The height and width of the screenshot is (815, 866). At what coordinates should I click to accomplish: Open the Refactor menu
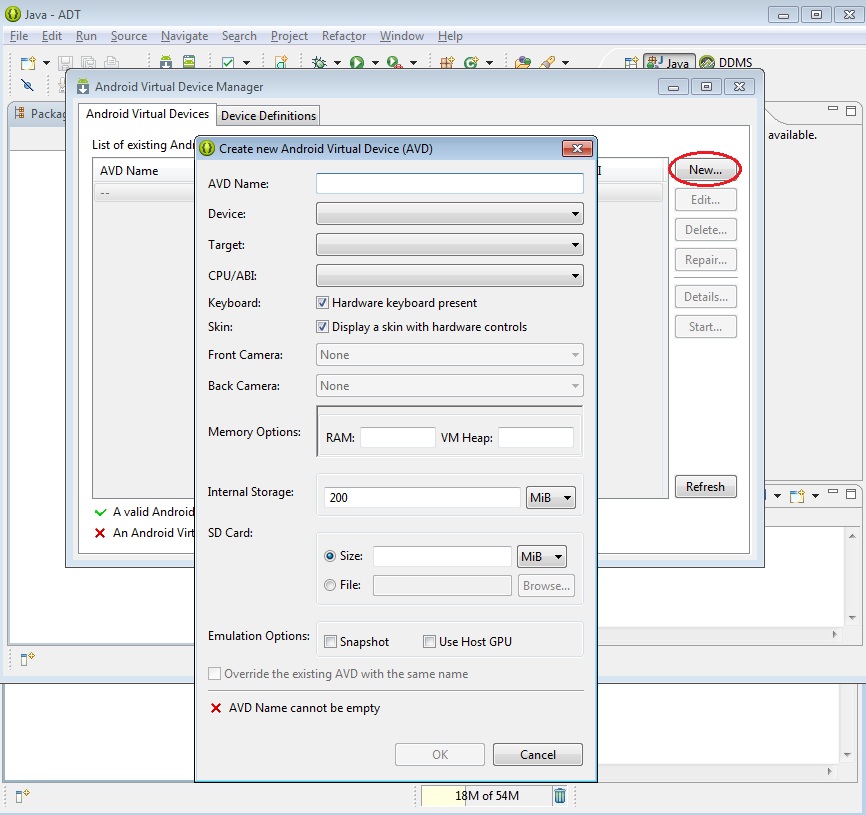coord(344,36)
